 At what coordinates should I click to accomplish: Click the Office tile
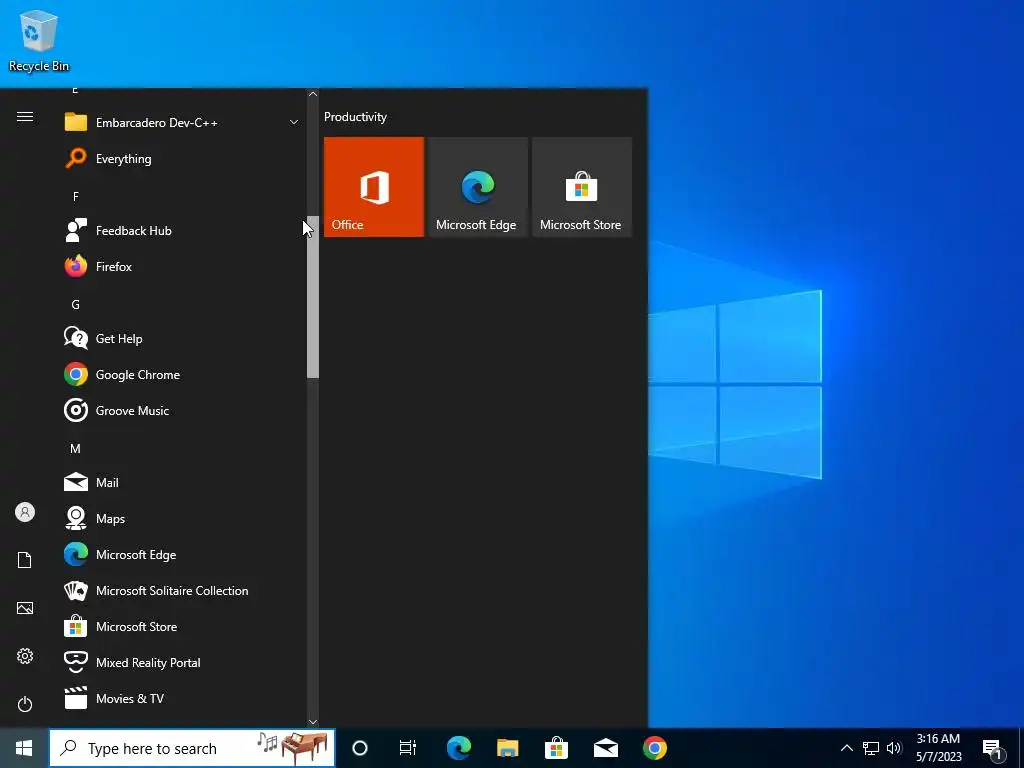tap(374, 187)
